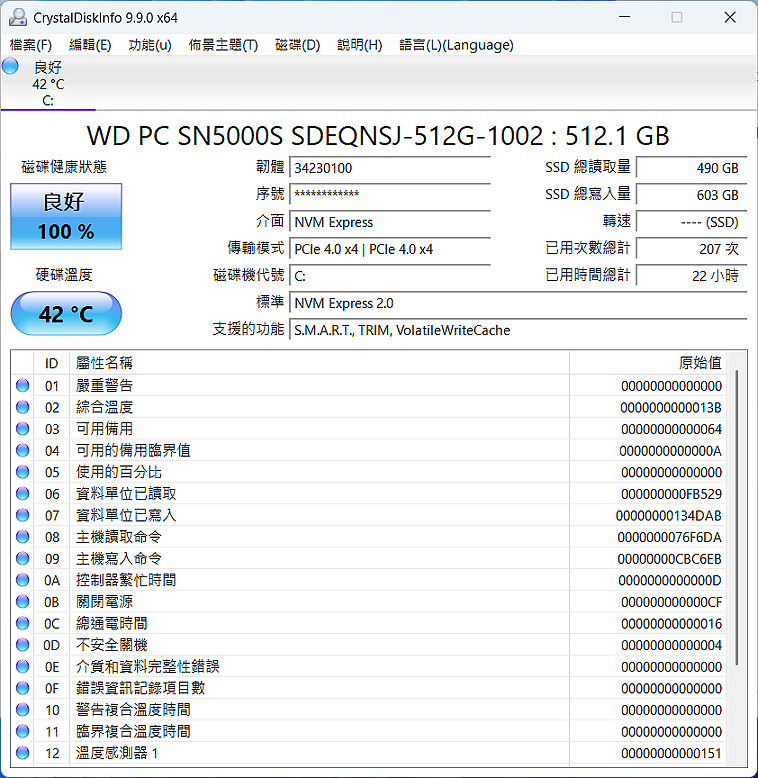The image size is (758, 778).
Task: Click the 屬性名稱 column header
Action: [319, 363]
